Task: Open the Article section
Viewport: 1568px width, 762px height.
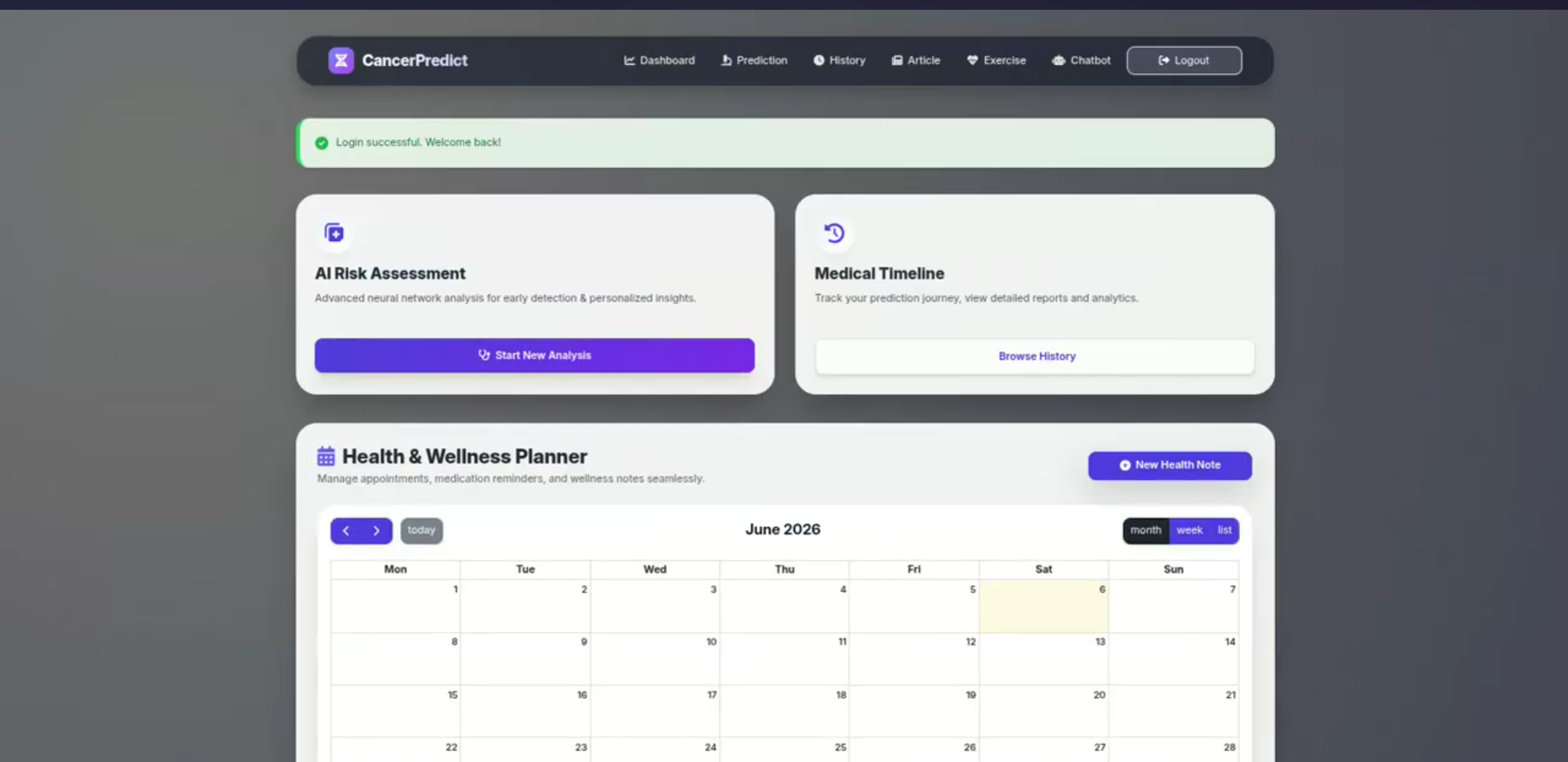Action: tap(916, 60)
